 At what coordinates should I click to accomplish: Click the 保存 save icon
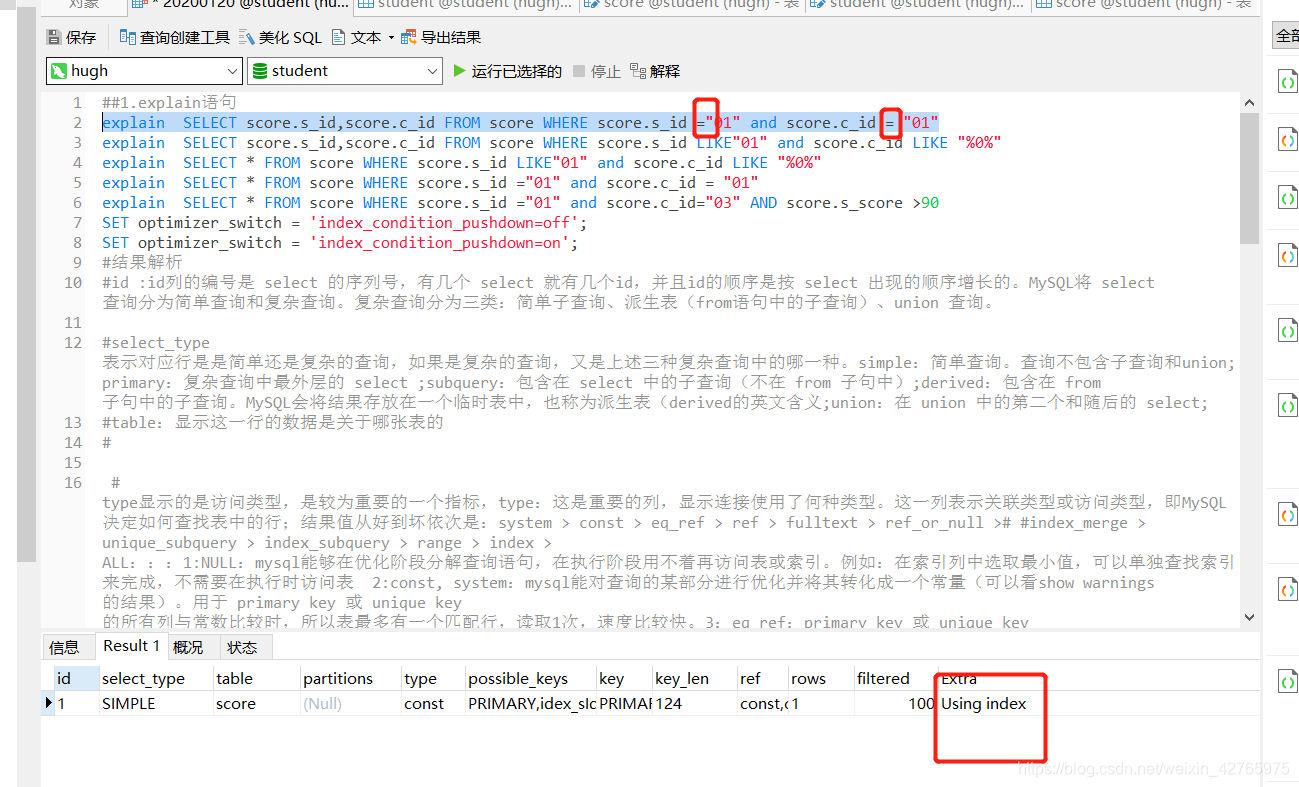[x=54, y=38]
